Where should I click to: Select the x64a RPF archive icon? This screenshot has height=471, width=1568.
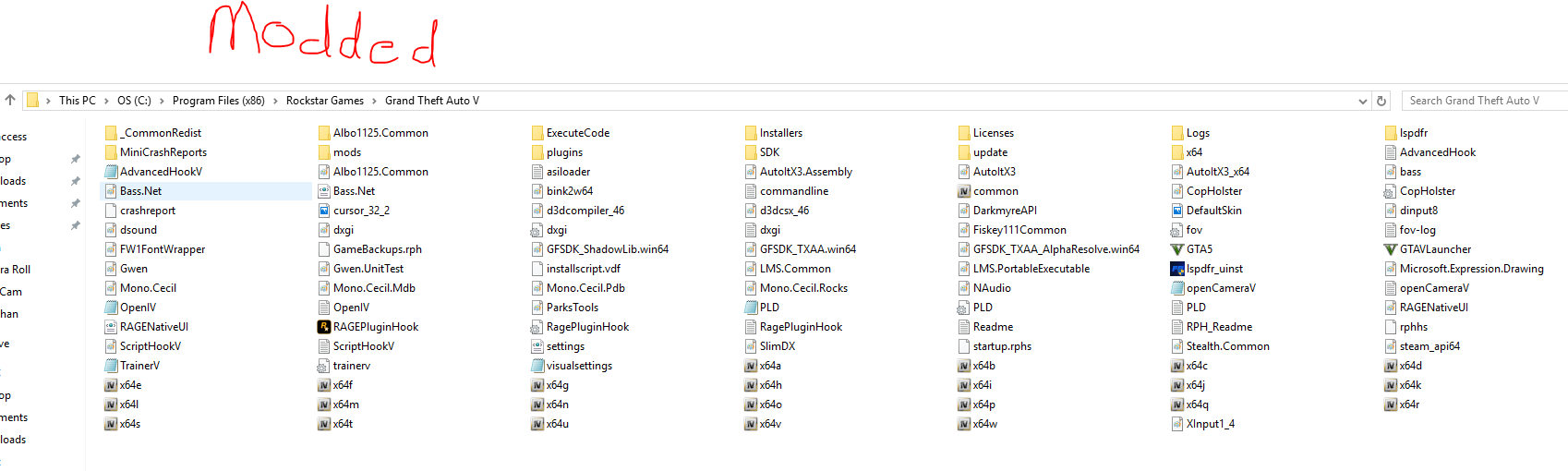point(751,366)
